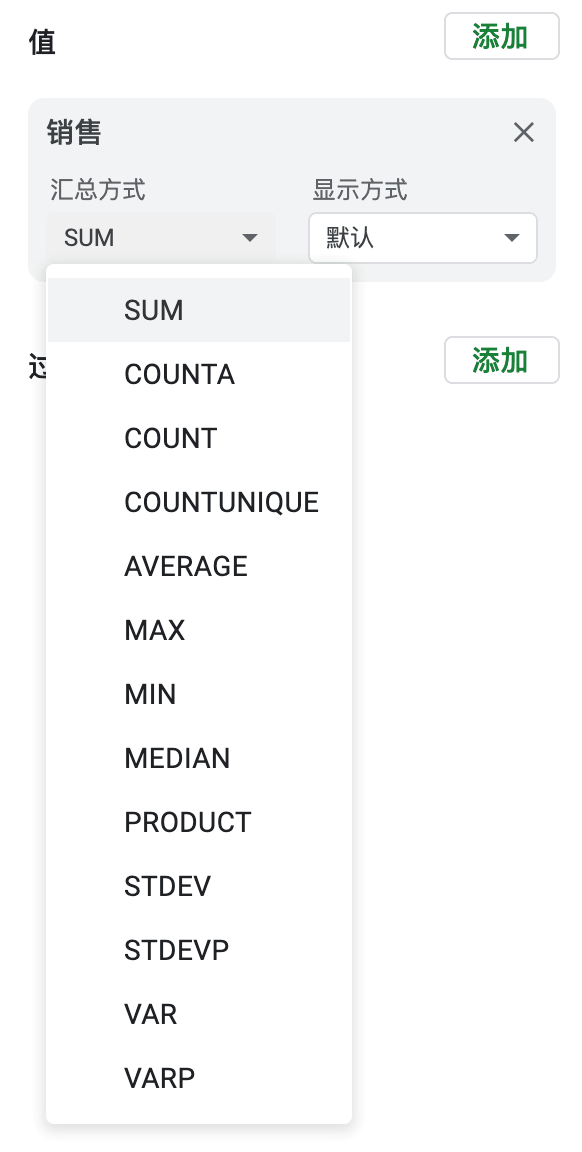Click the 汇总方式 dropdown arrow
Screen dimensions: 582x1152
point(250,238)
